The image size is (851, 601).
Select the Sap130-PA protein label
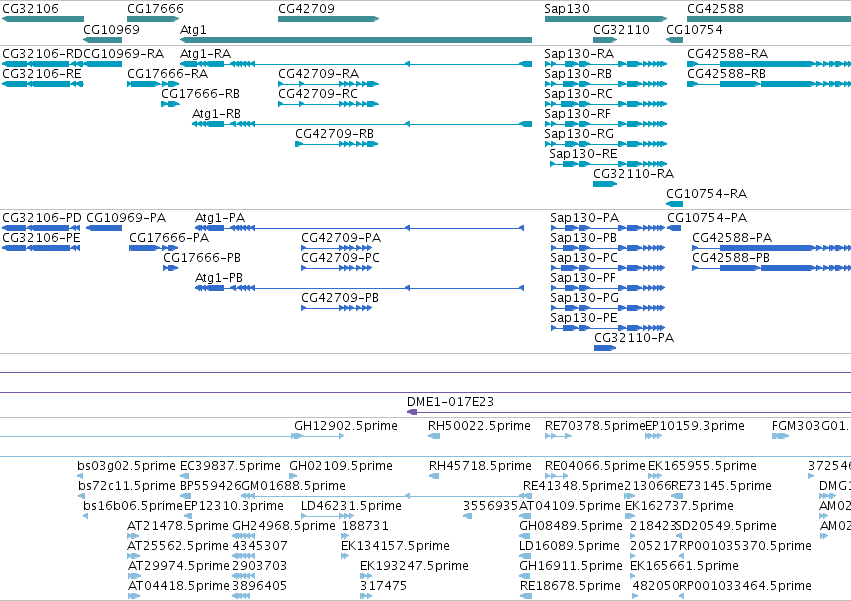tap(585, 218)
